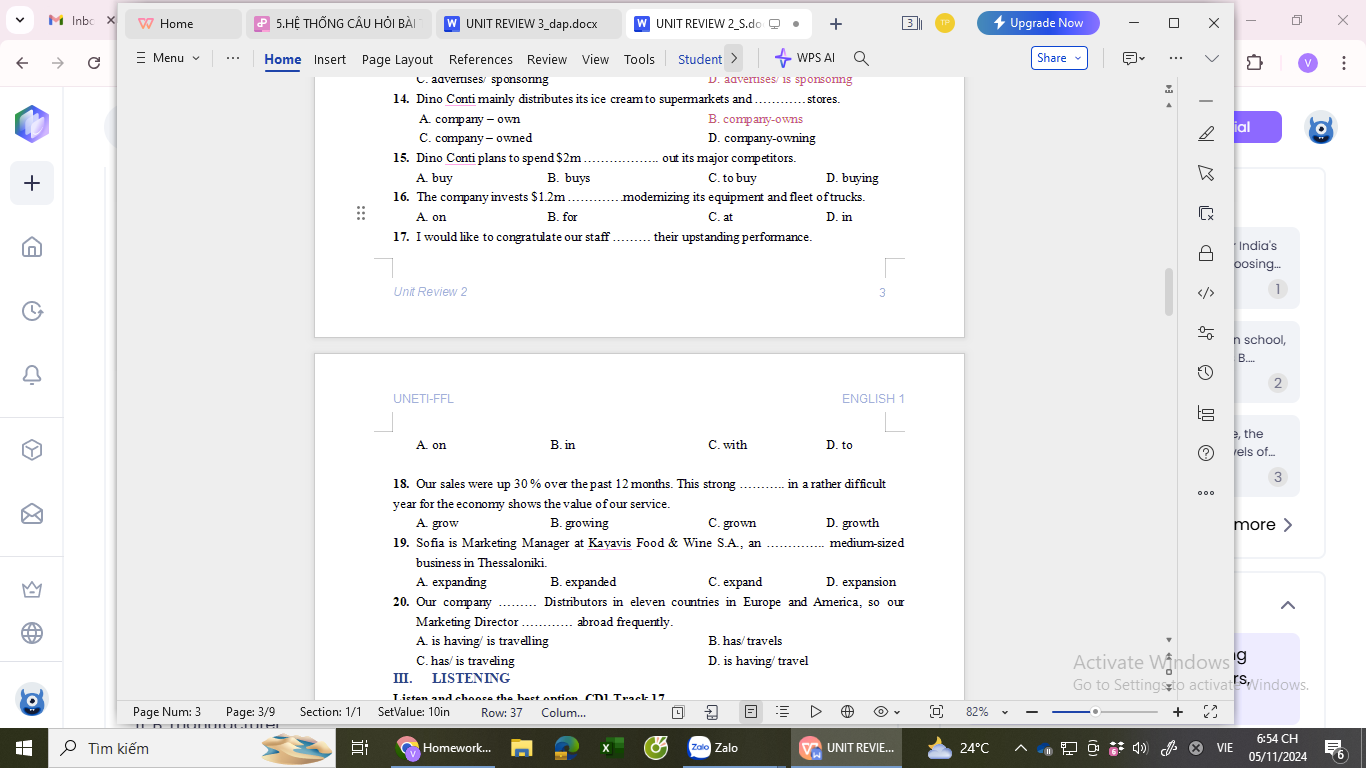Expand more ribbon tabs with the right arrow
Viewport: 1366px width, 768px height.
[734, 58]
